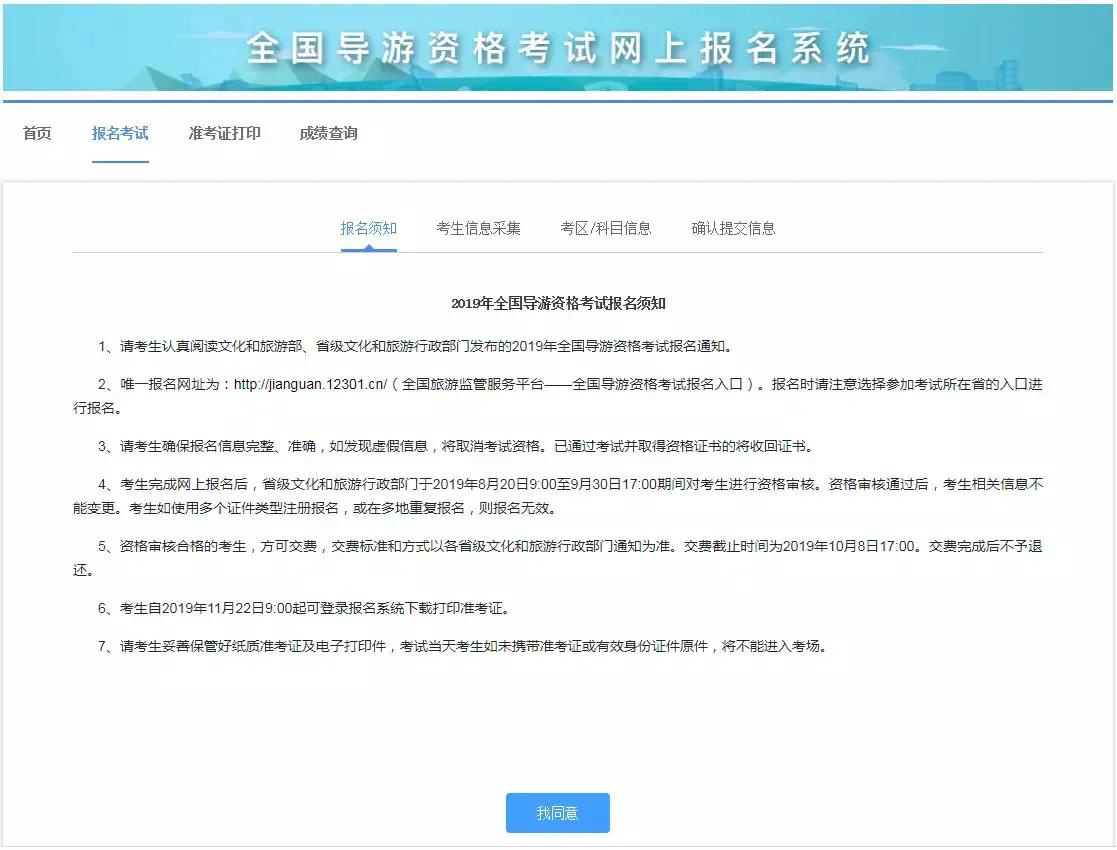Click the active tab underline indicator
Image resolution: width=1117 pixels, height=850 pixels.
click(368, 249)
